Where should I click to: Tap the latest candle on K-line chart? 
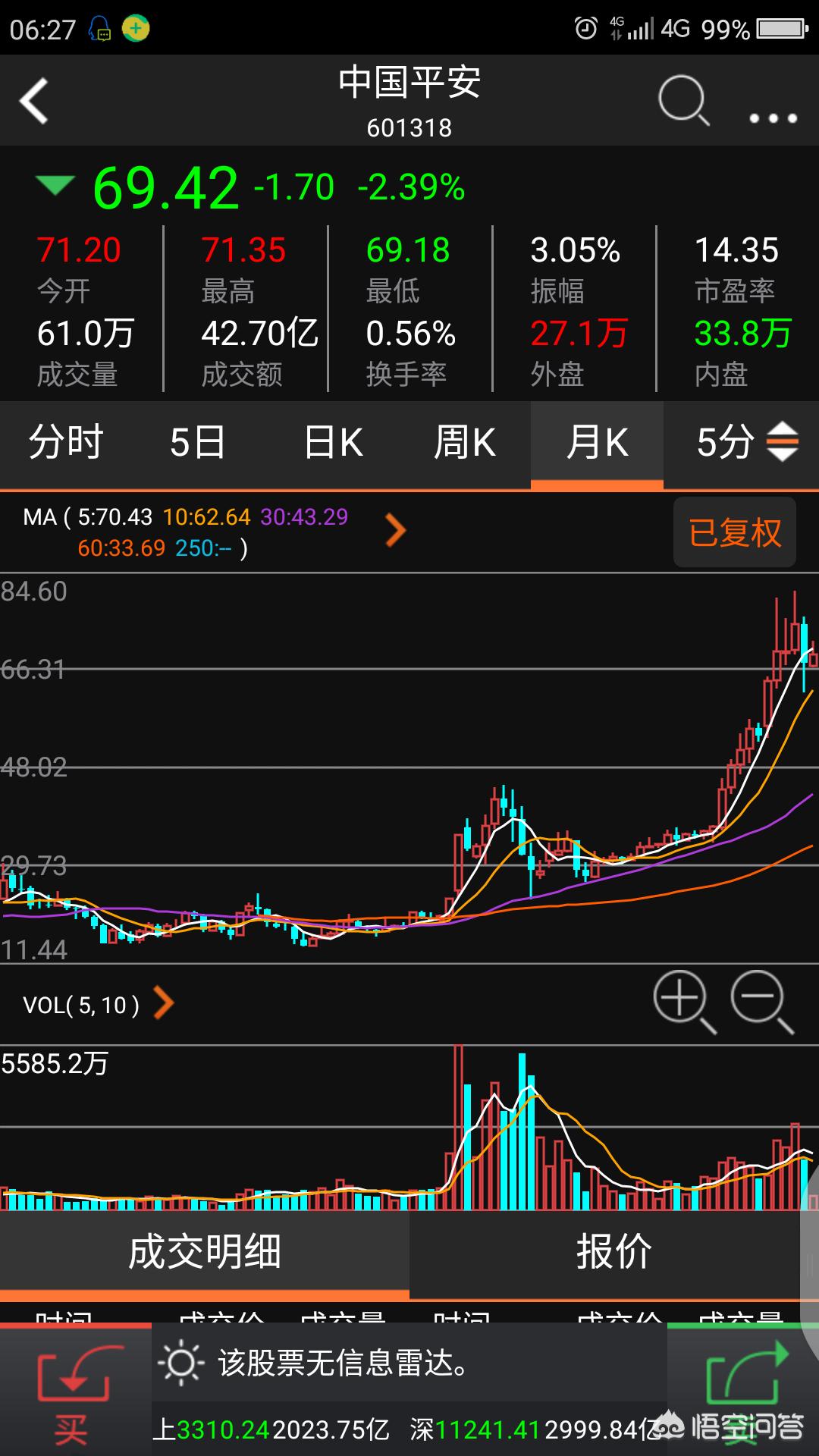(813, 654)
